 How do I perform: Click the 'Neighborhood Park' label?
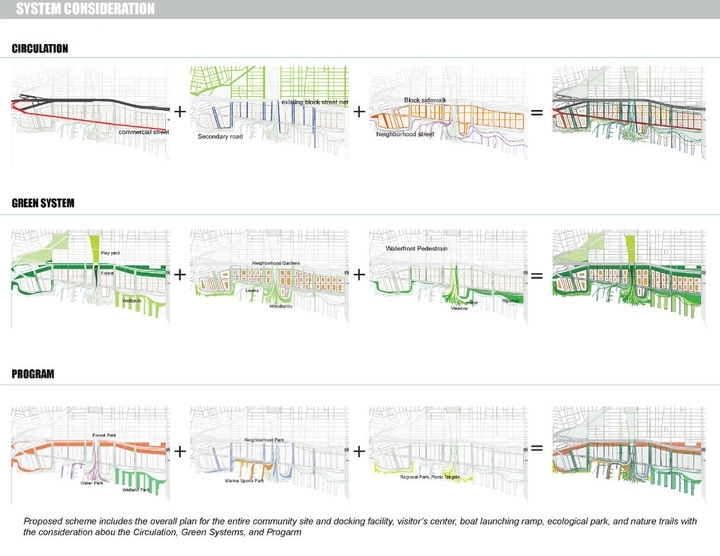[x=264, y=440]
